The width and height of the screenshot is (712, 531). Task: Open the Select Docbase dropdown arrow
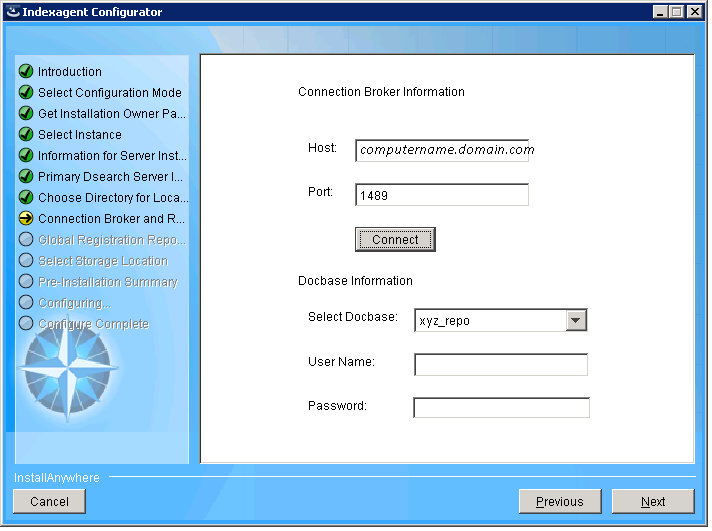click(576, 320)
